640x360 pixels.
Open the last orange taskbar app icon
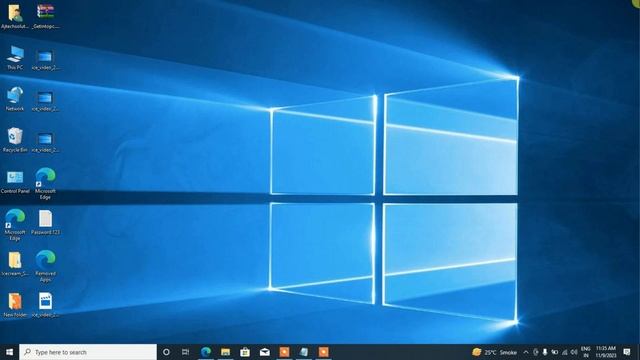coord(324,352)
